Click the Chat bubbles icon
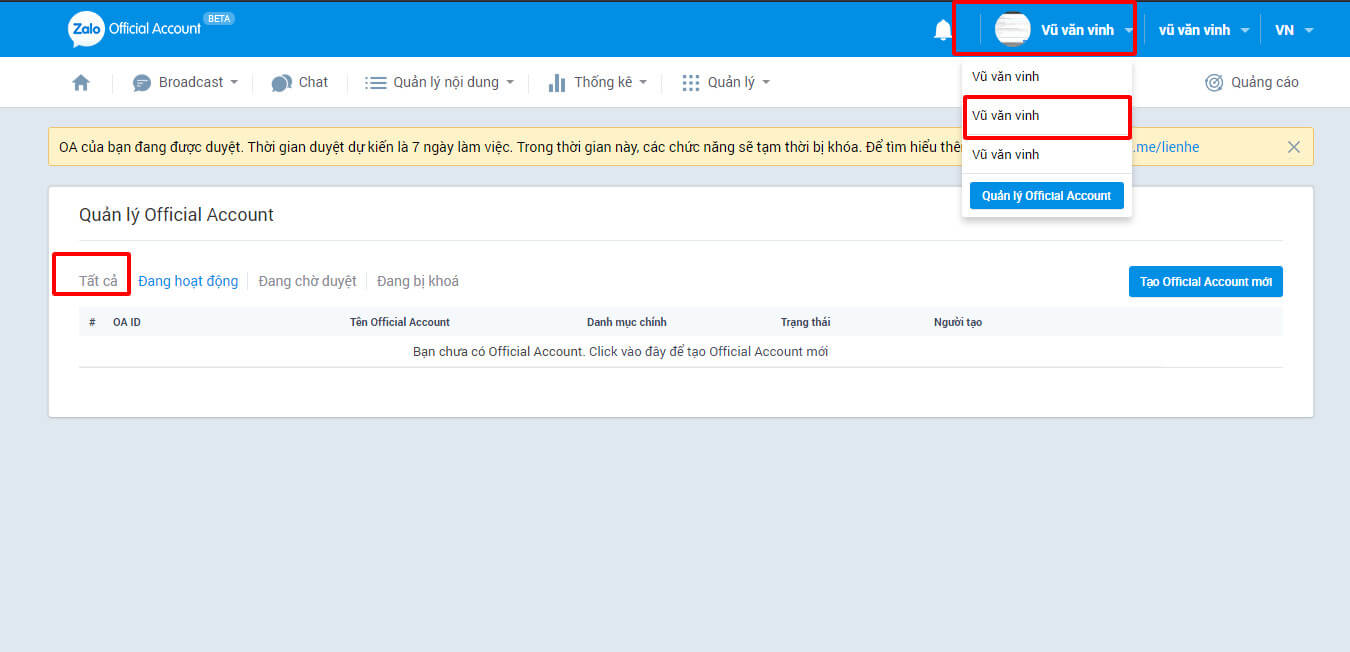Screen dimensions: 1350x652 pyautogui.click(x=282, y=83)
